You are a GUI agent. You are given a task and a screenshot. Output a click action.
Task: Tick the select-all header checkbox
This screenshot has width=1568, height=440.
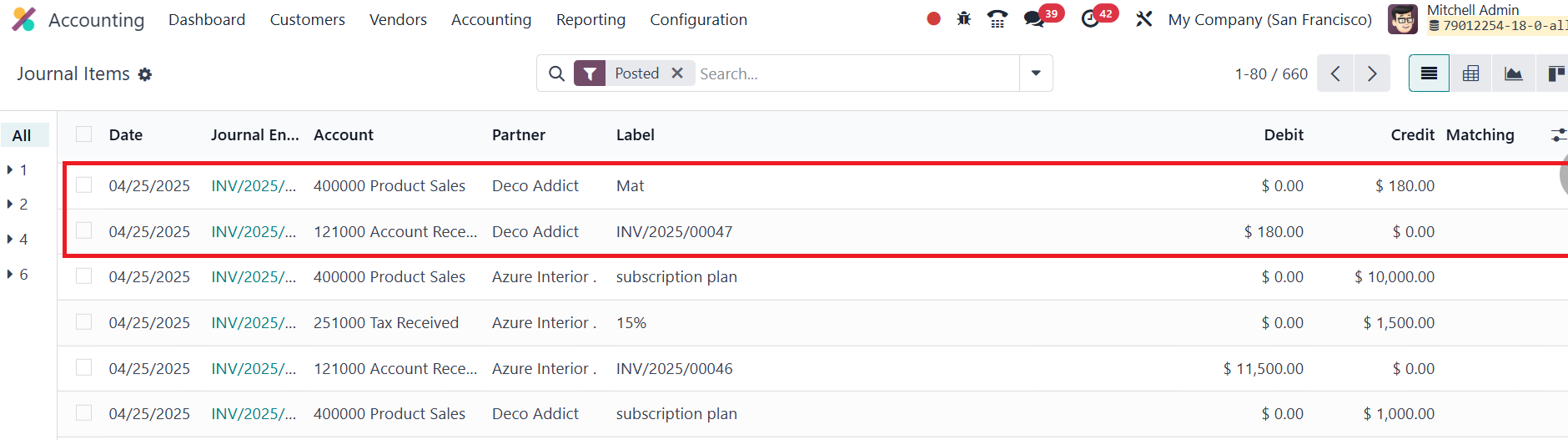tap(84, 134)
